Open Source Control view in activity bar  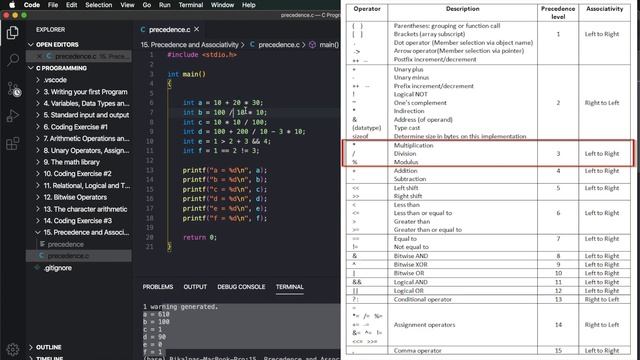[x=13, y=88]
